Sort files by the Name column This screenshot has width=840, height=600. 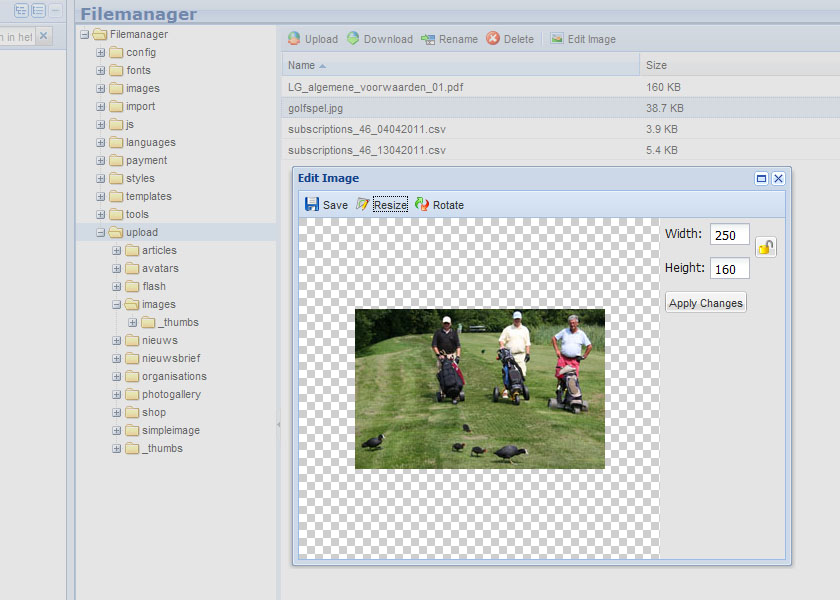[301, 64]
